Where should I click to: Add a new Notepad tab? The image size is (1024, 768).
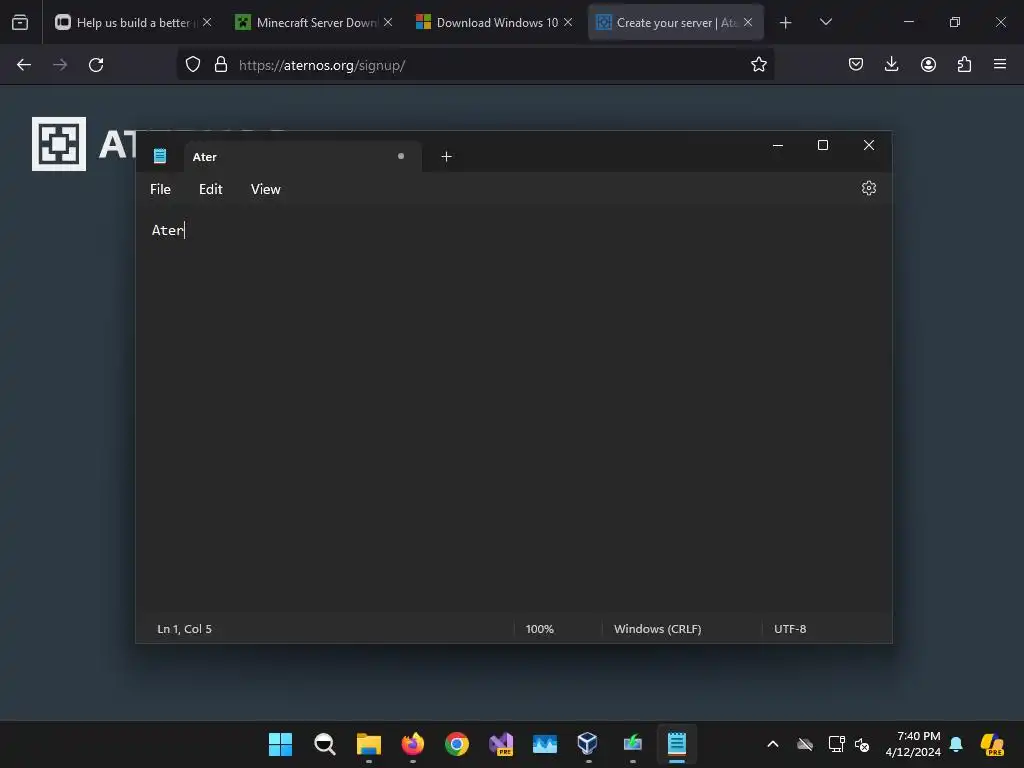(446, 157)
